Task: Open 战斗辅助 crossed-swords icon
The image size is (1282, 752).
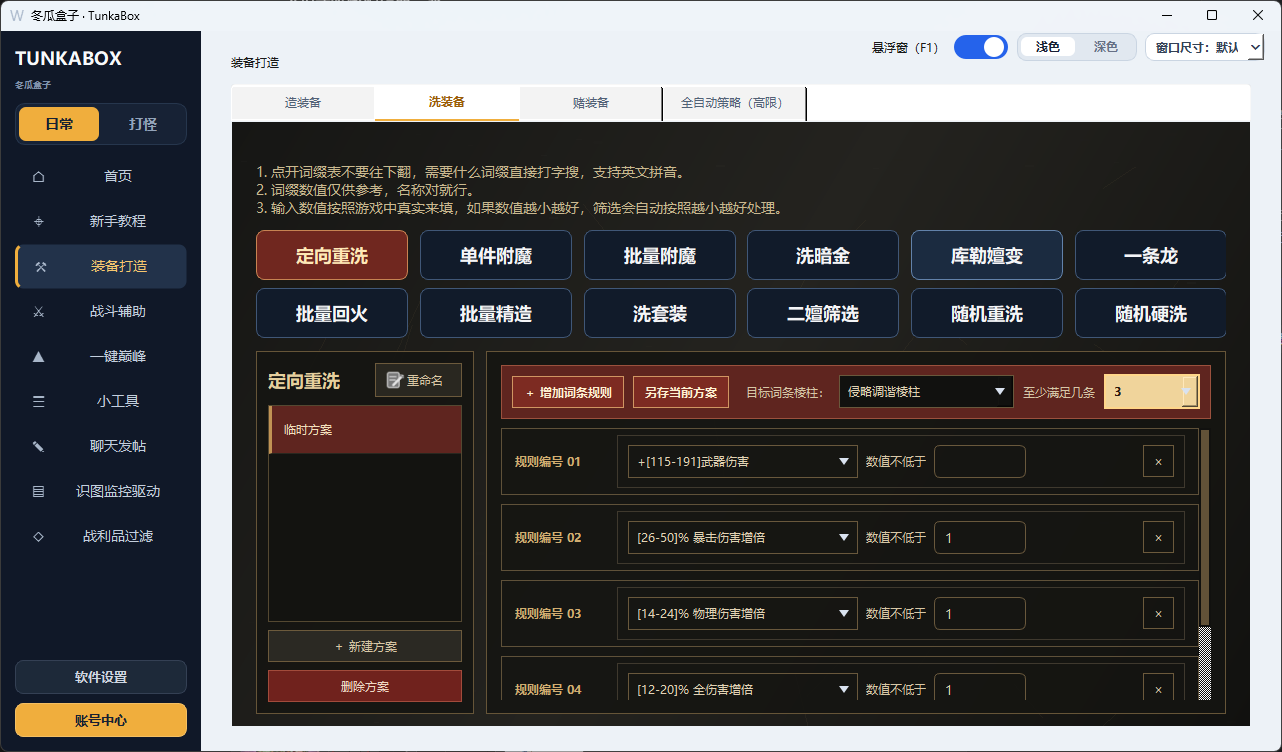Action: [39, 312]
